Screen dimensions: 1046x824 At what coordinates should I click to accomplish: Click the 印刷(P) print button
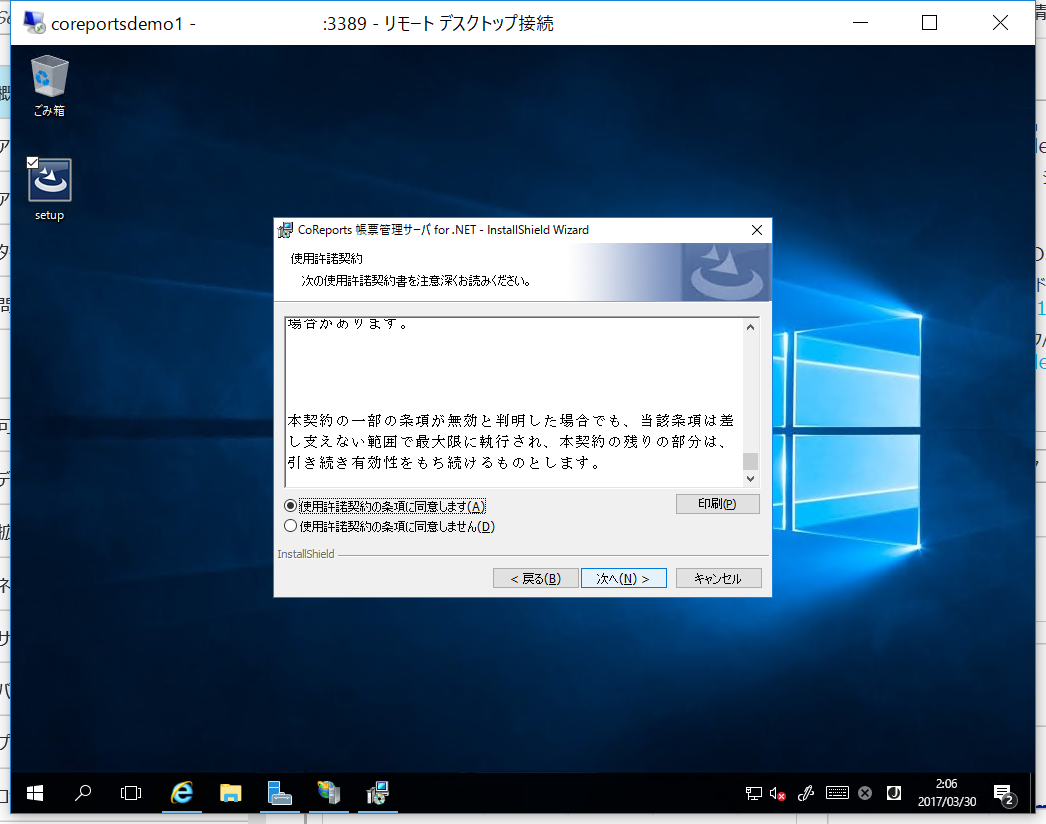[717, 504]
